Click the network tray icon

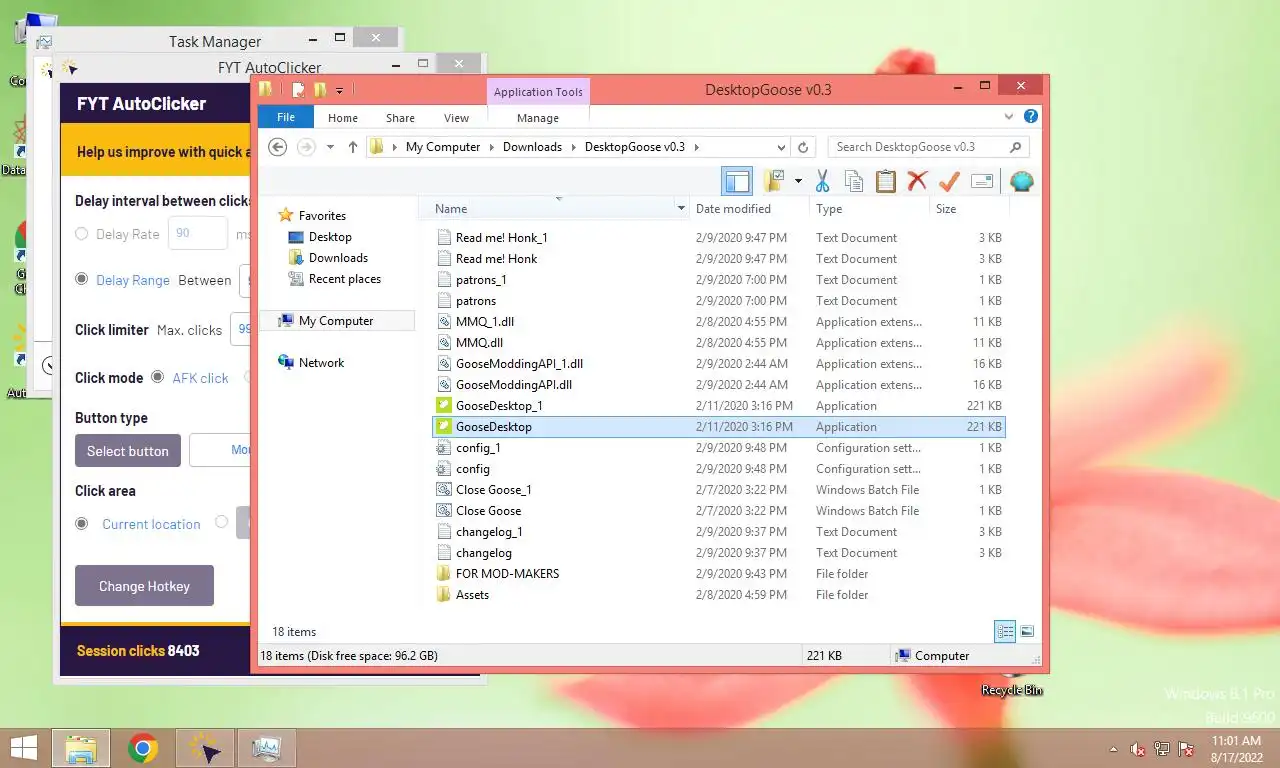[x=1162, y=749]
